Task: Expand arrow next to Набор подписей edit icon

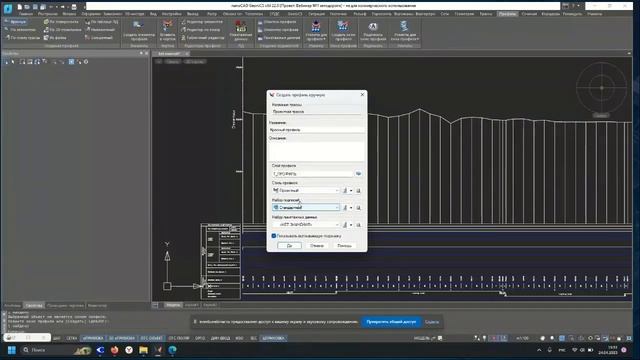Action: pyautogui.click(x=351, y=208)
